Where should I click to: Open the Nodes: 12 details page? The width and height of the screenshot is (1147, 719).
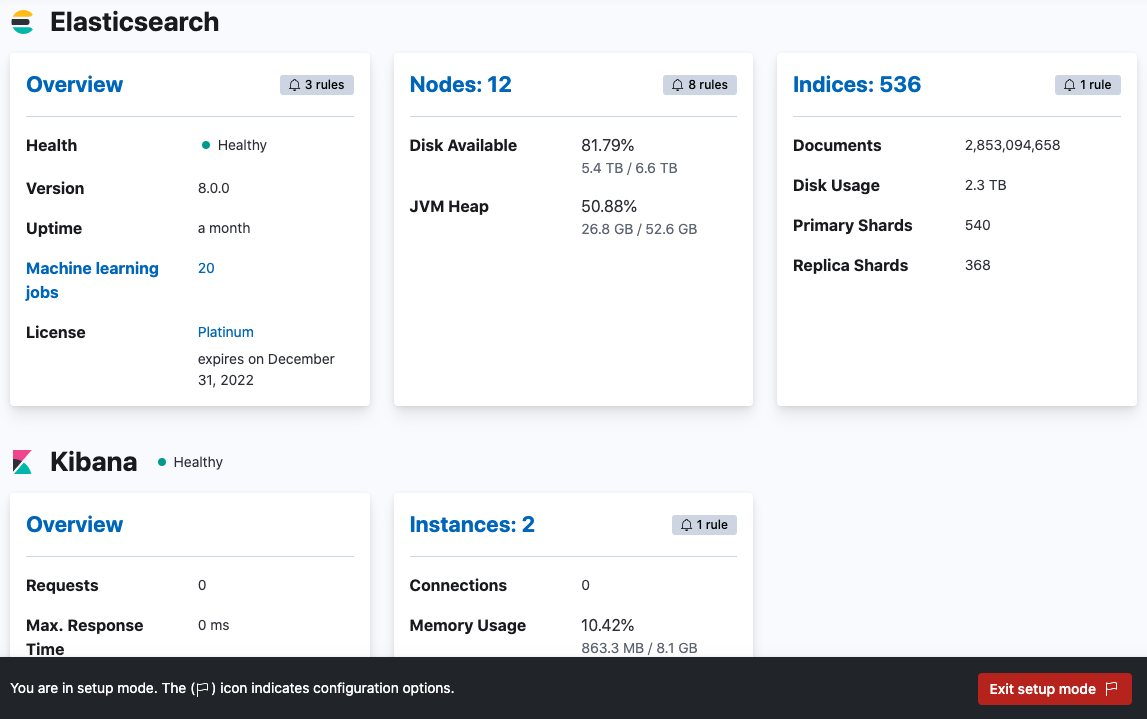click(x=460, y=85)
